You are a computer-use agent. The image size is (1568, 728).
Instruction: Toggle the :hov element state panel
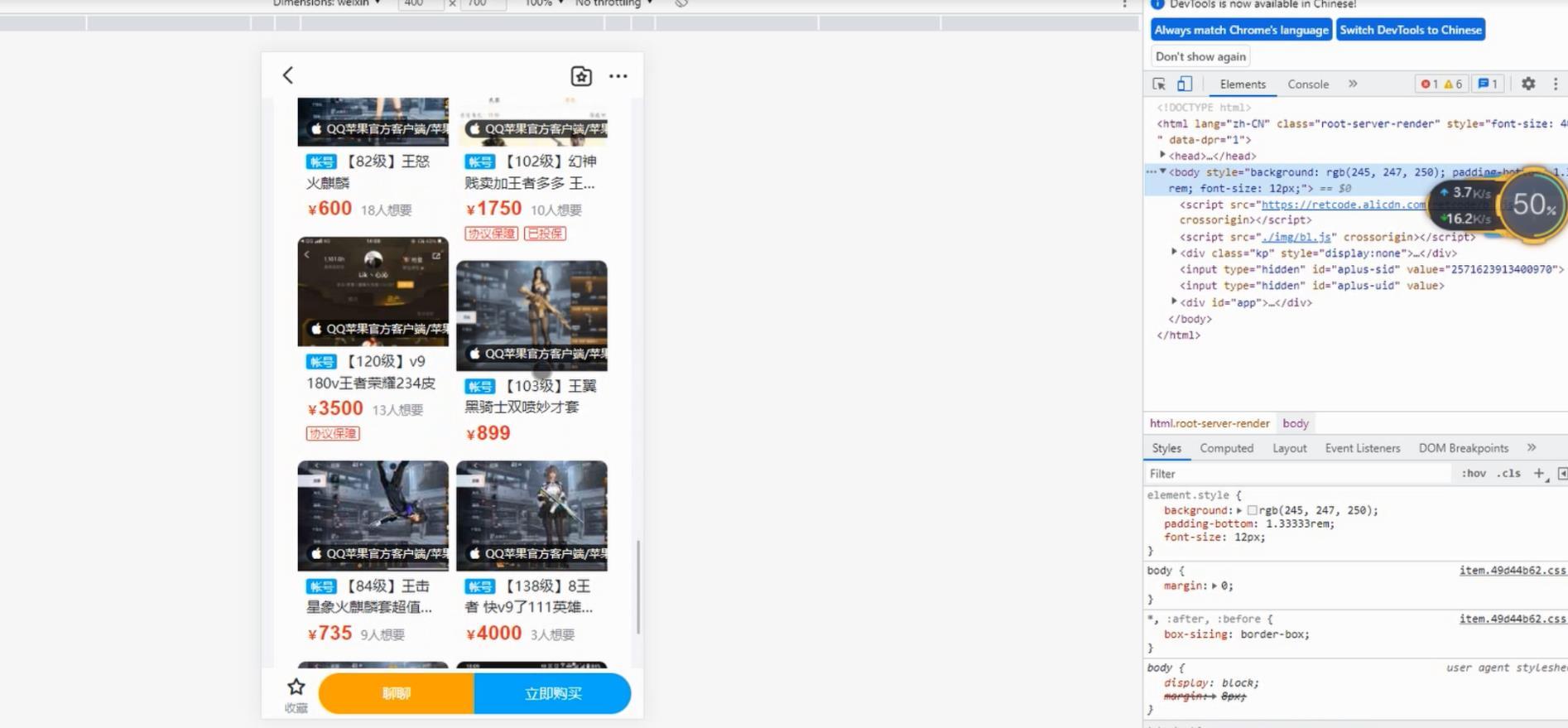(x=1474, y=474)
